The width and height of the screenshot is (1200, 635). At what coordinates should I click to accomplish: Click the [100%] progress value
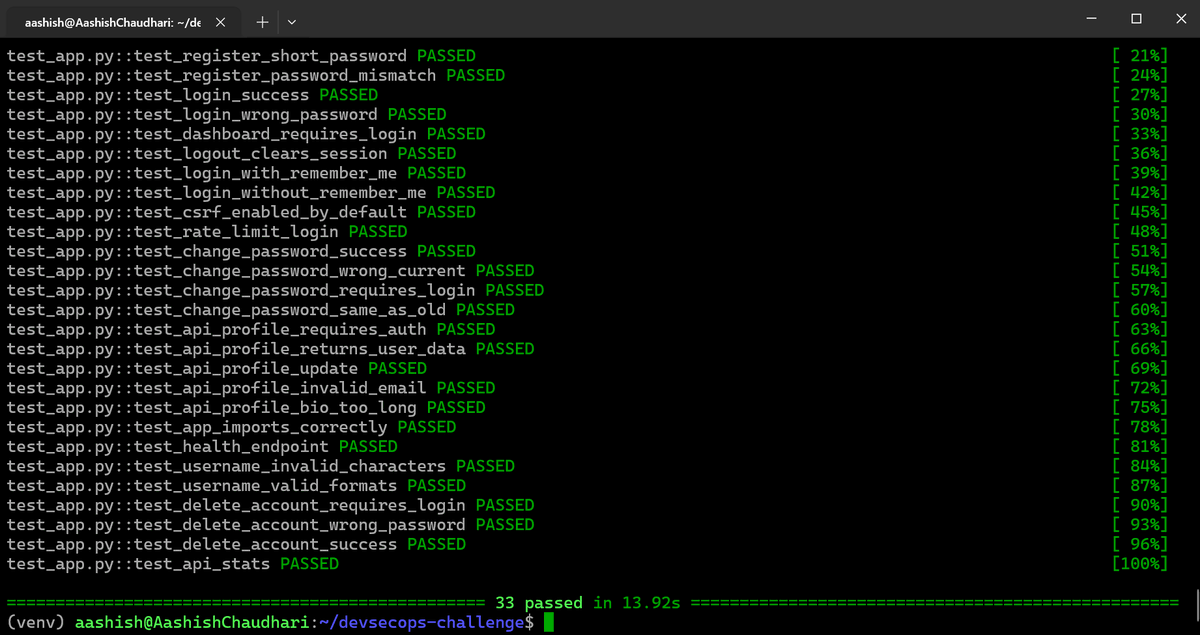[1139, 563]
